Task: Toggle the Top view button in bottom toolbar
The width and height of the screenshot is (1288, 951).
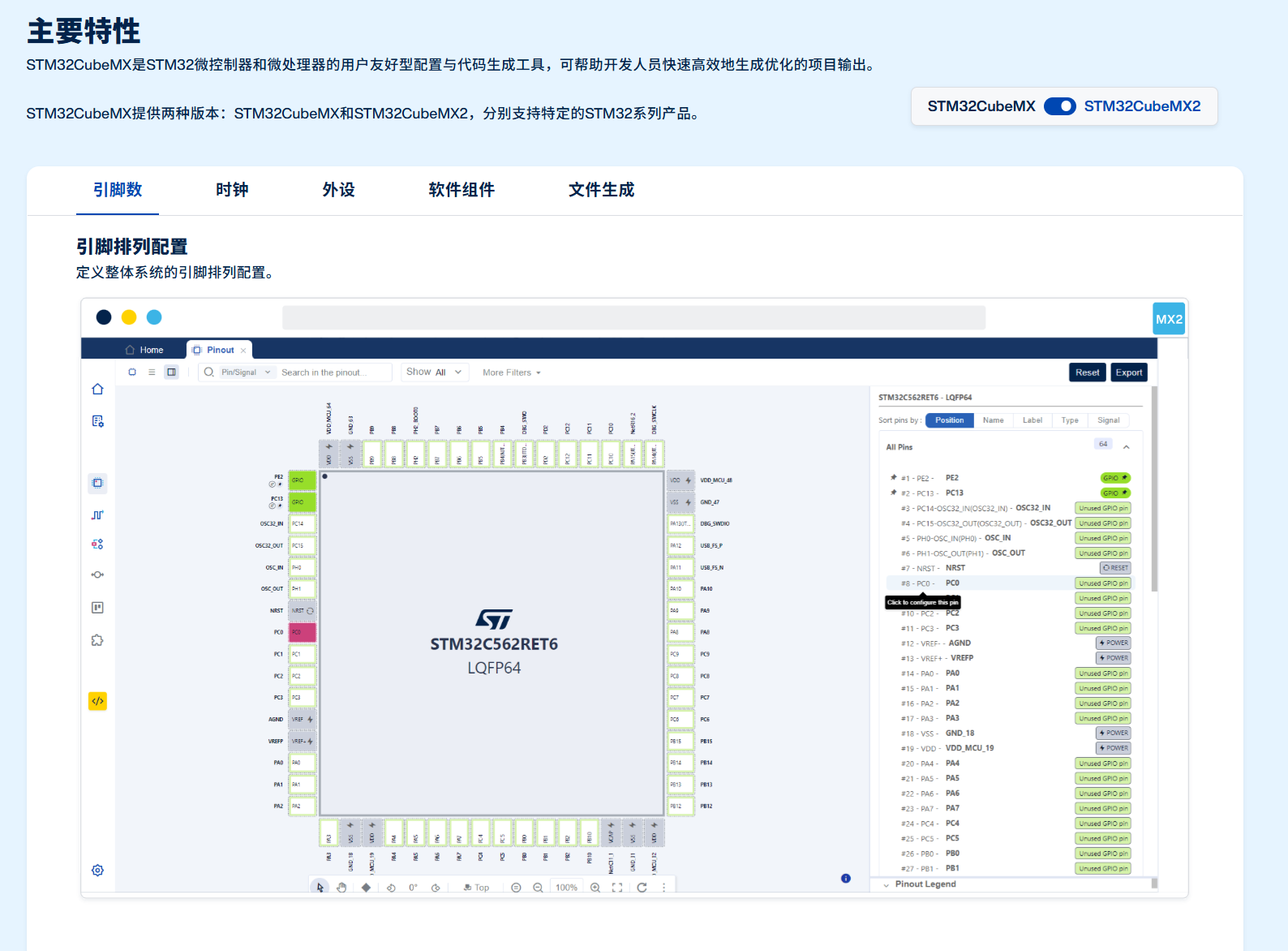Action: click(477, 888)
